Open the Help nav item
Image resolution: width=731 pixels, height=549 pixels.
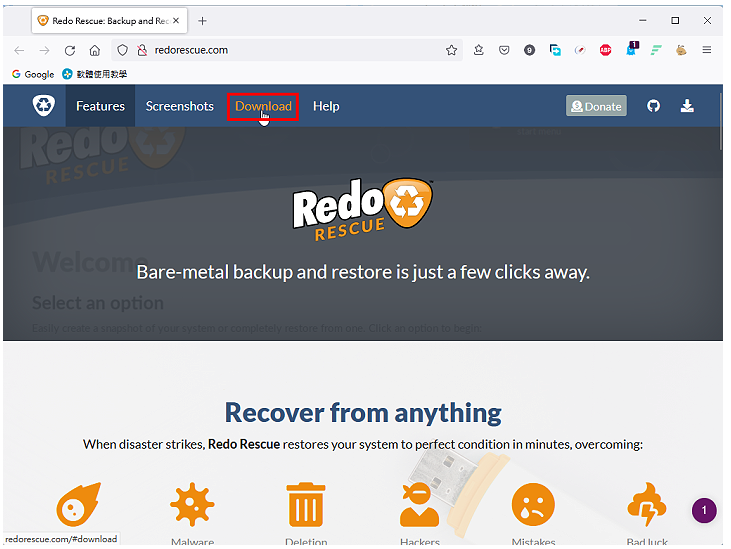coord(326,106)
